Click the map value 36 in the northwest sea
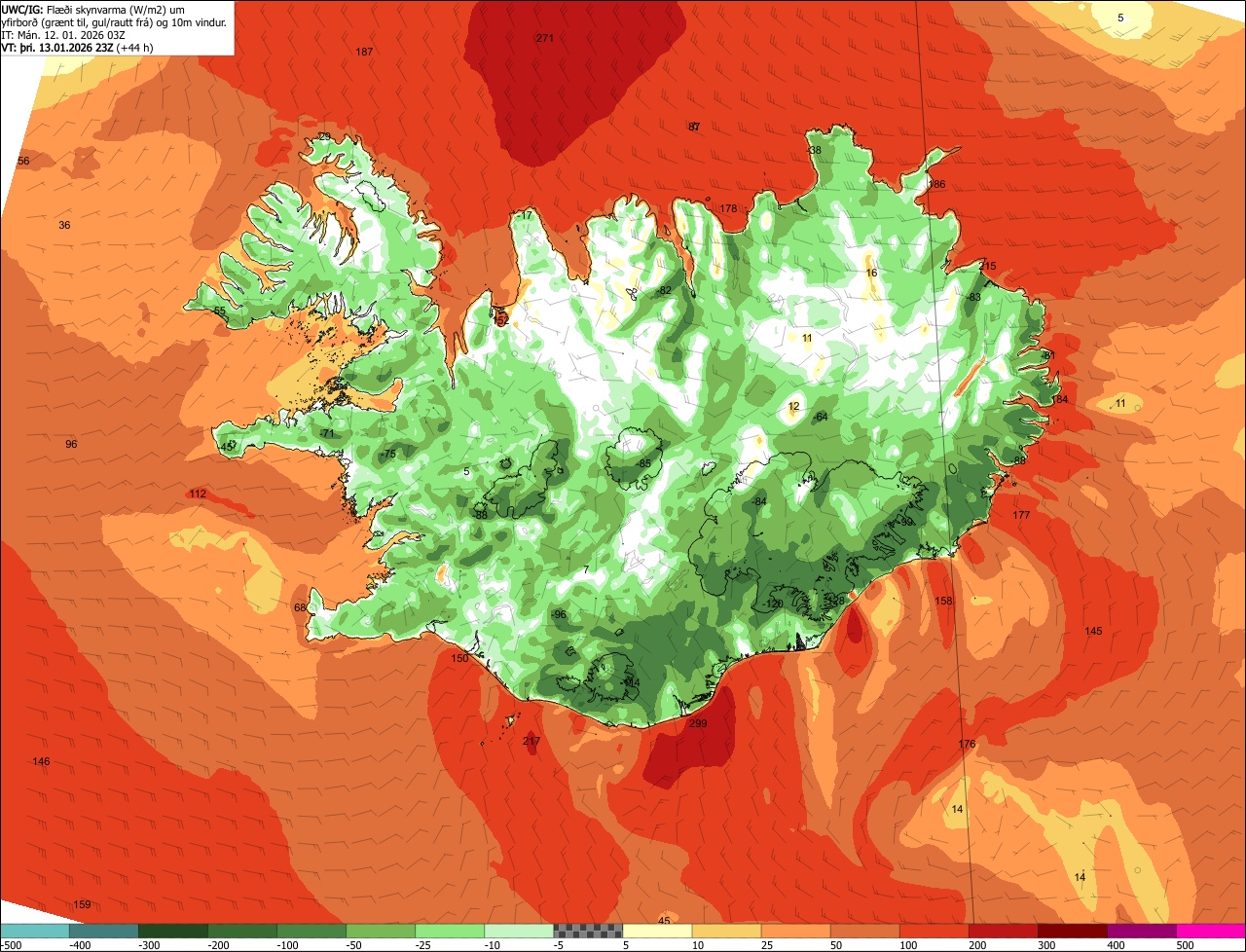The height and width of the screenshot is (952, 1246). 64,226
